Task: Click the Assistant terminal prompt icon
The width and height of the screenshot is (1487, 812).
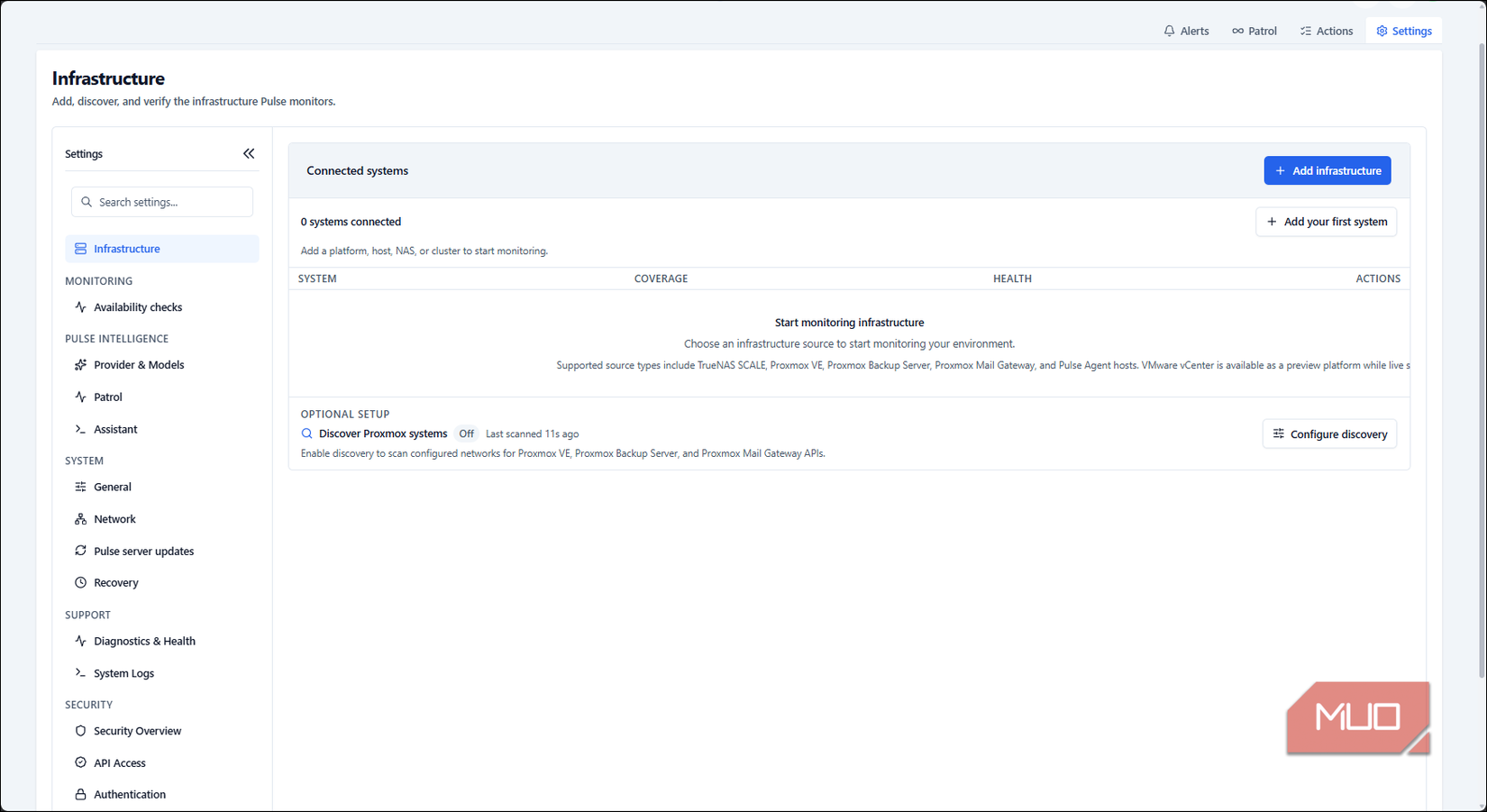Action: (x=80, y=429)
